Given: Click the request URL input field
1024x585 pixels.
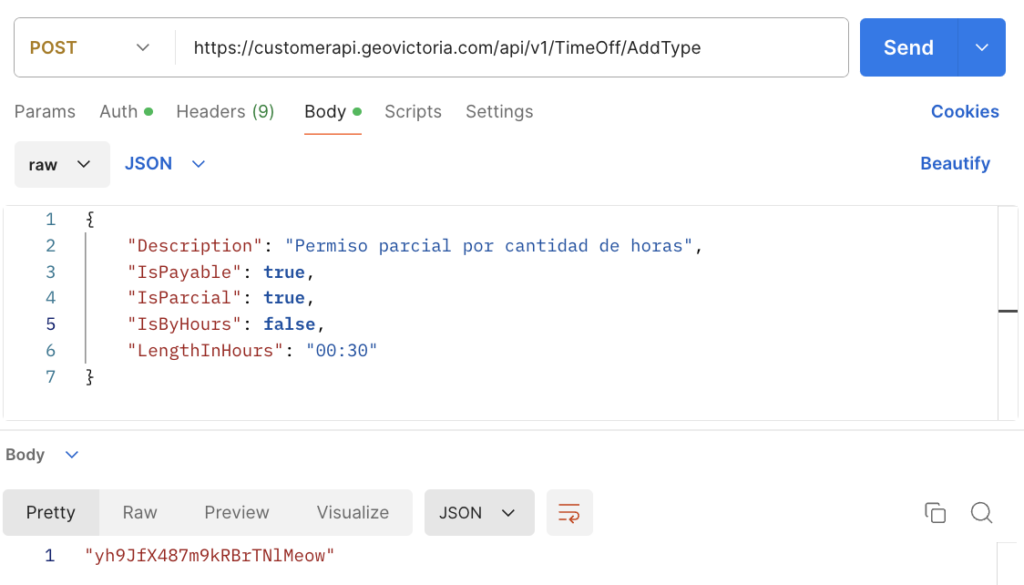Looking at the screenshot, I should [510, 47].
